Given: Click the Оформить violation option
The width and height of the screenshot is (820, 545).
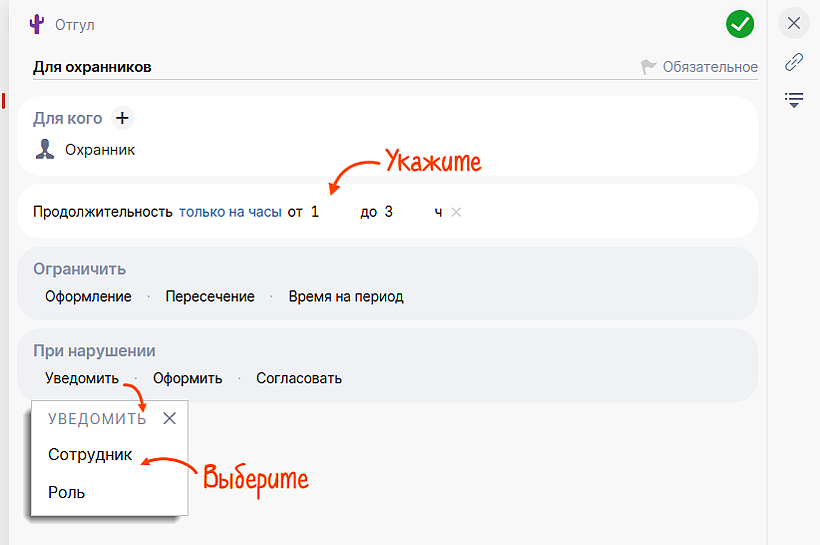Looking at the screenshot, I should pos(187,378).
